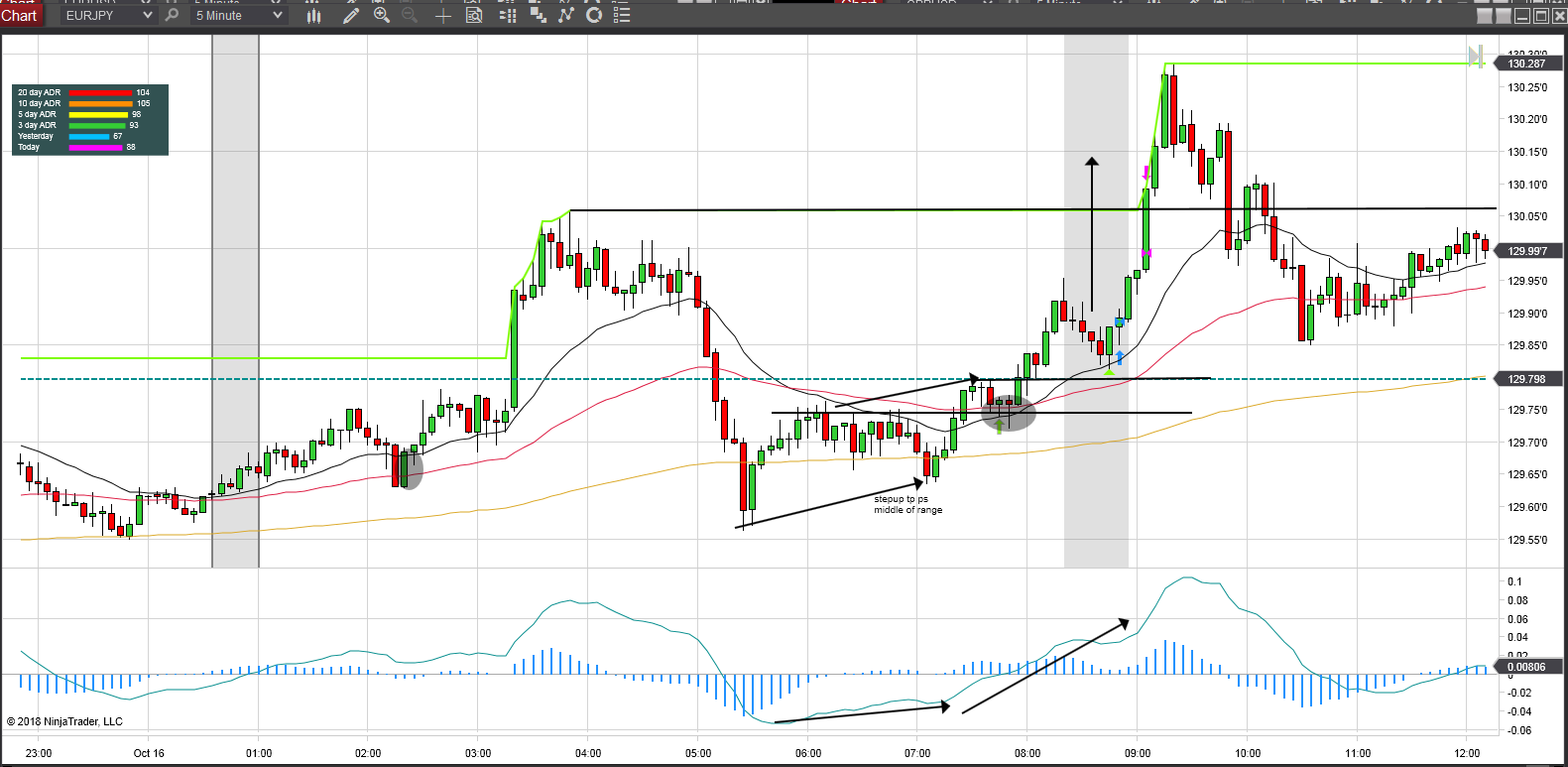Open the indicators icon
The height and width of the screenshot is (767, 1568).
pyautogui.click(x=565, y=15)
